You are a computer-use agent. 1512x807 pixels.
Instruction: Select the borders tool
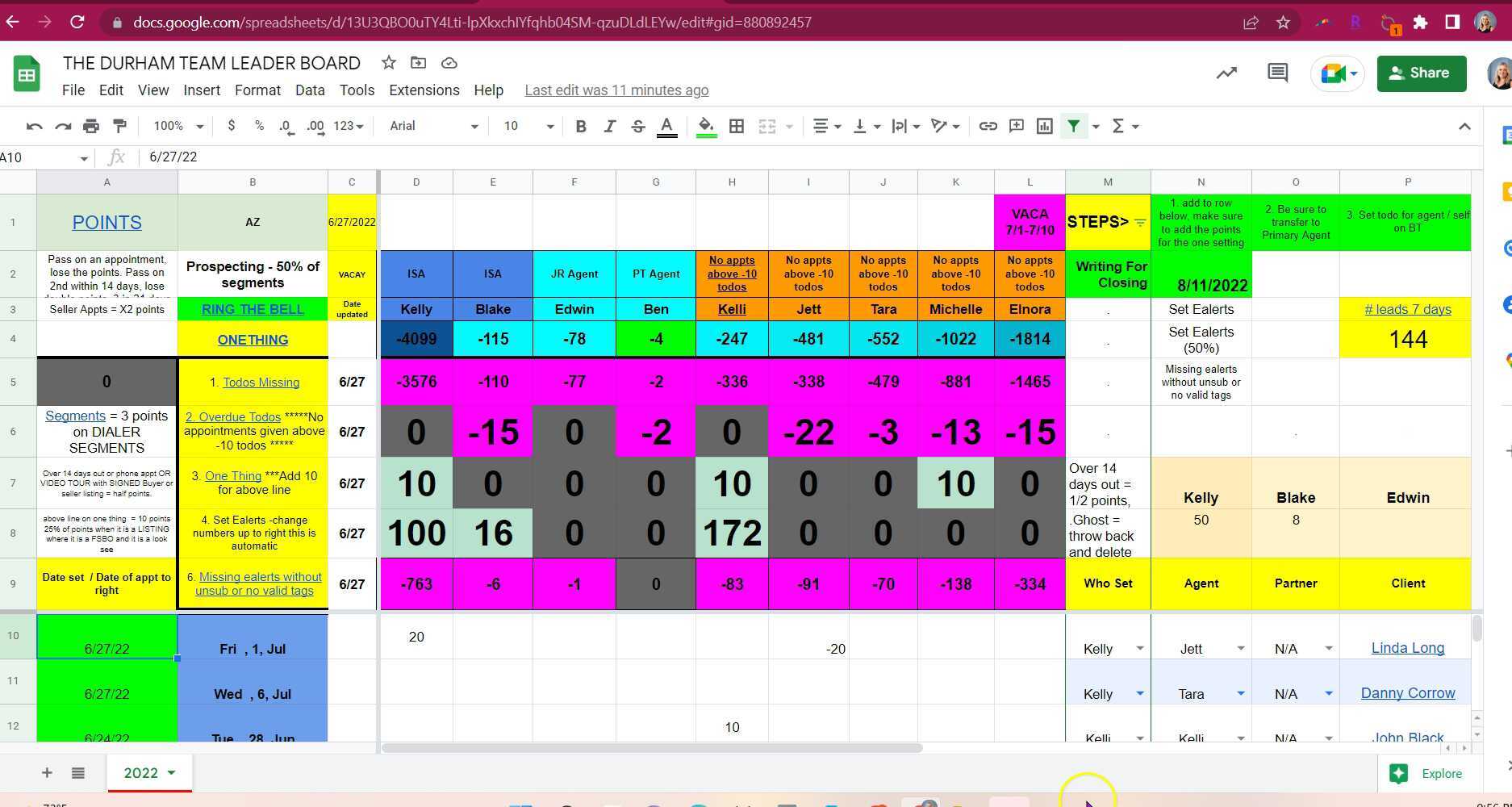pyautogui.click(x=736, y=126)
